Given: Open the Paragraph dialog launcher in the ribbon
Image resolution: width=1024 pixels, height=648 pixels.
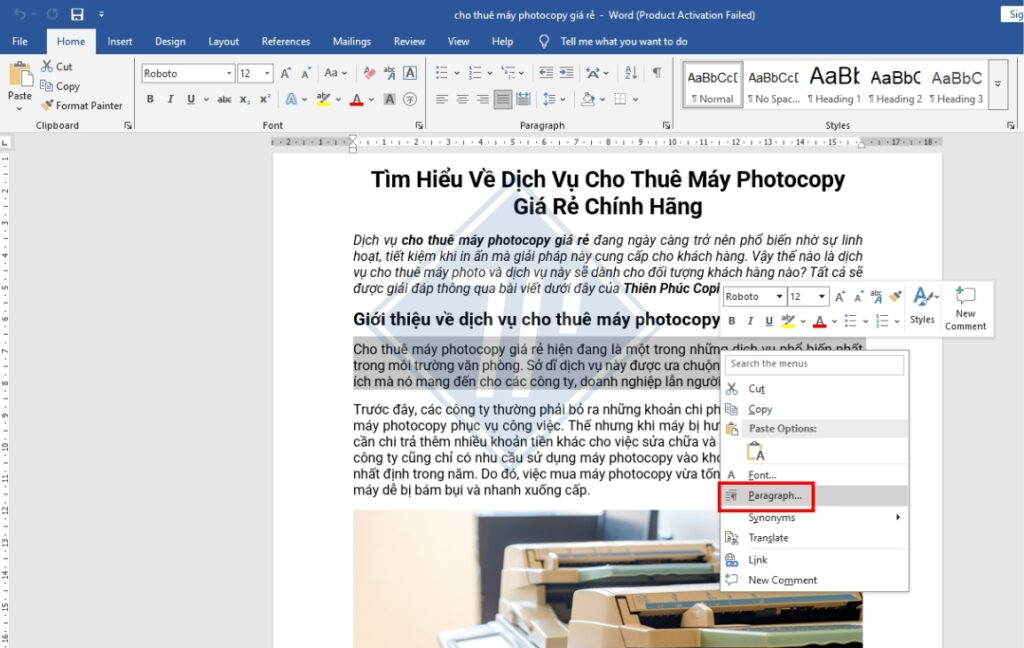Looking at the screenshot, I should coord(666,125).
